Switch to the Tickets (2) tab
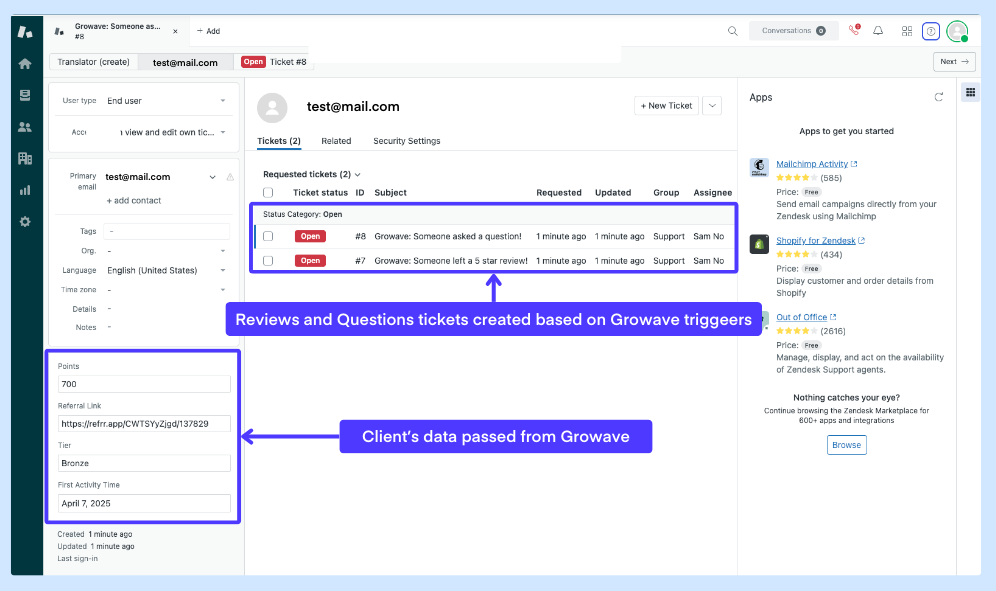This screenshot has height=591, width=996. coord(279,141)
